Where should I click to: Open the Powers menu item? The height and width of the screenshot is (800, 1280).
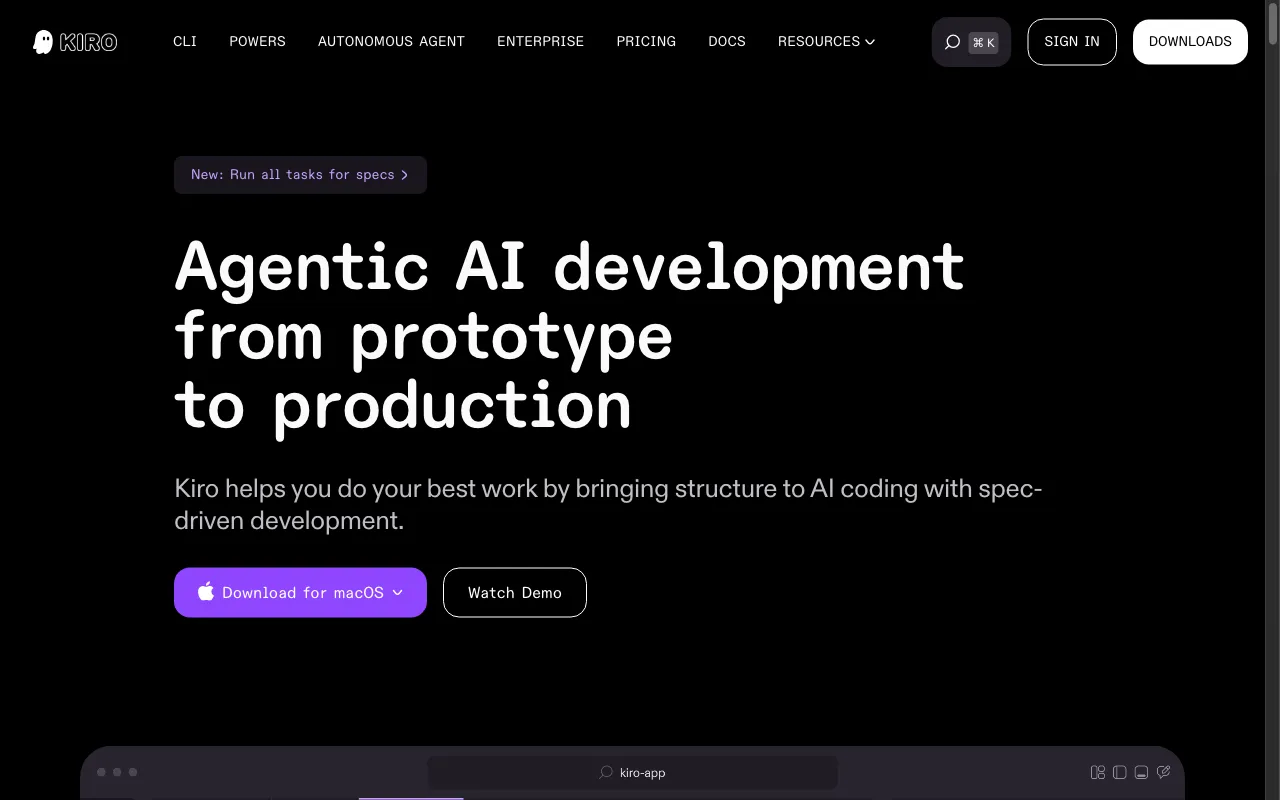click(257, 41)
